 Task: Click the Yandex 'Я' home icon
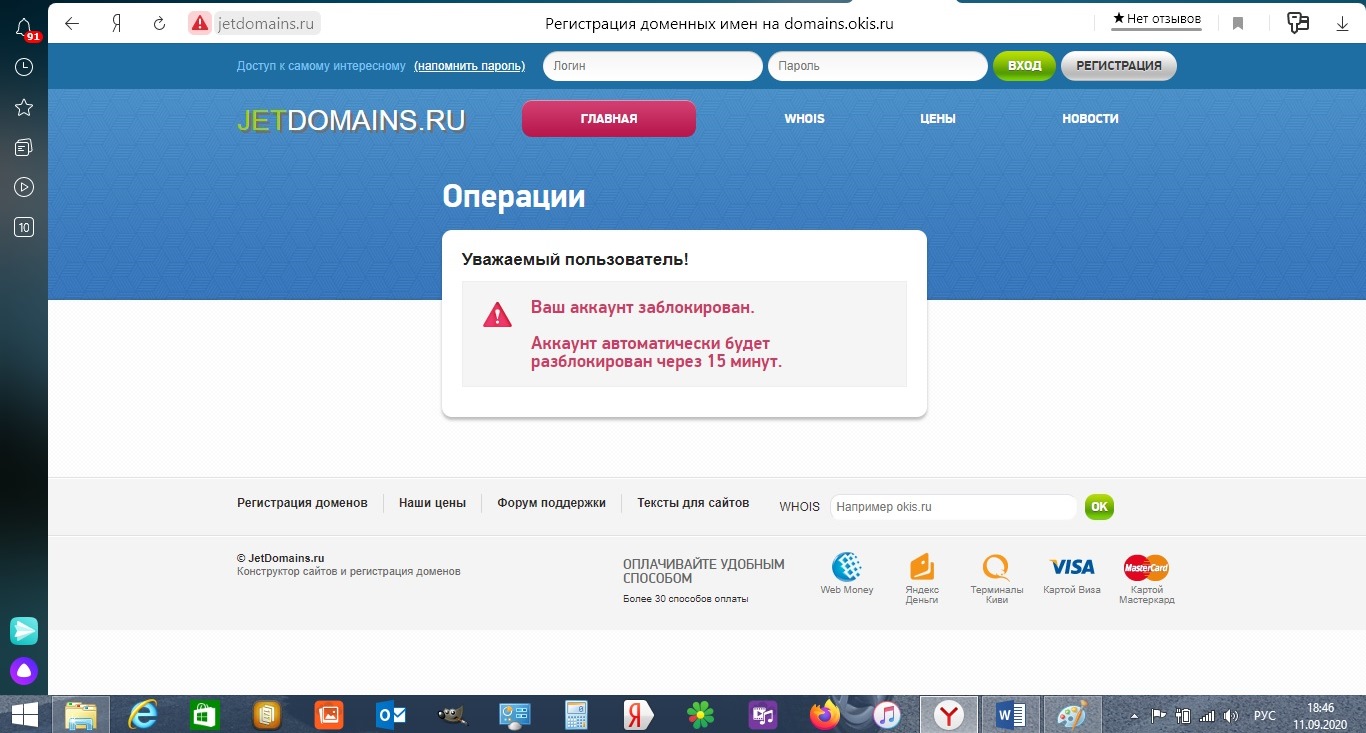point(117,23)
